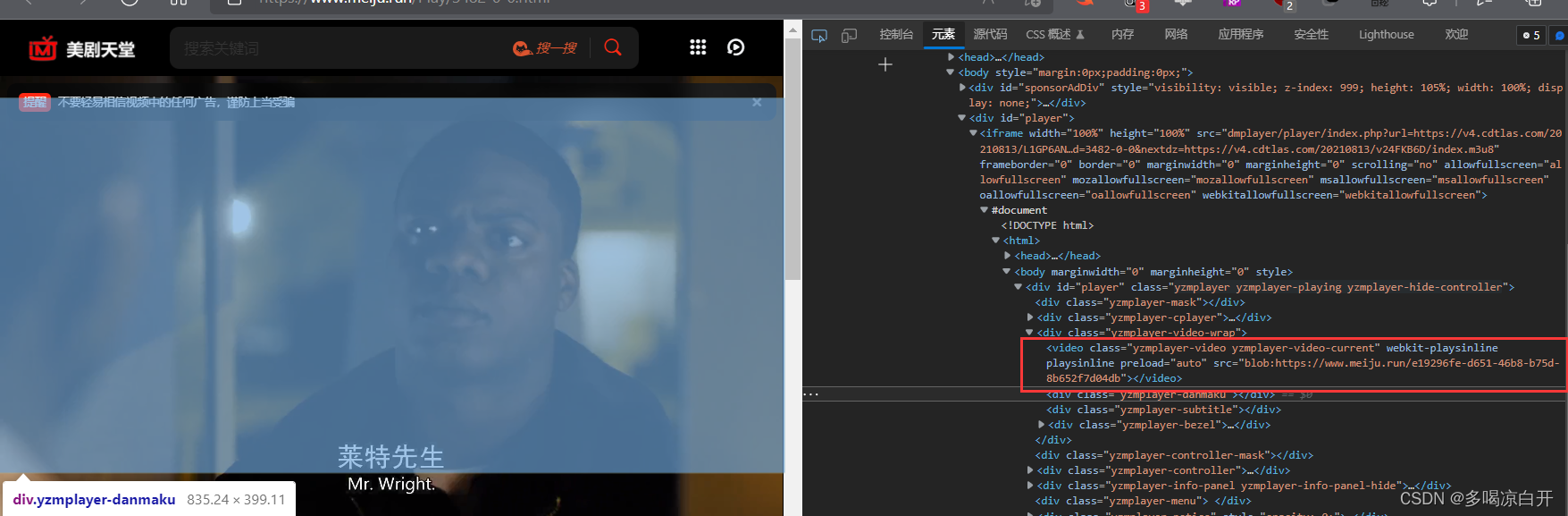The height and width of the screenshot is (516, 1568).
Task: Close the ad warning notice banner
Action: pyautogui.click(x=757, y=102)
